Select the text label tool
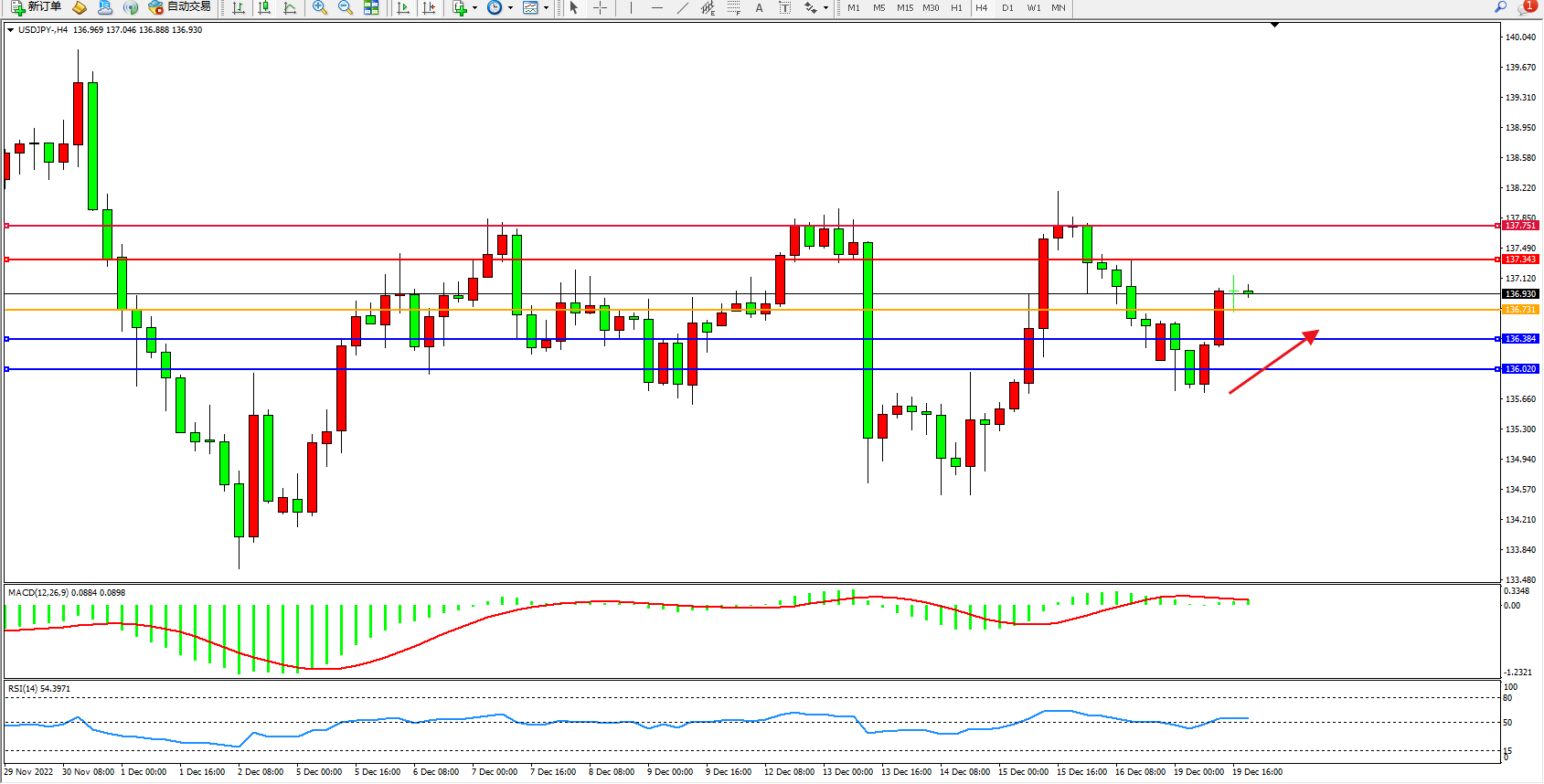 pos(759,7)
